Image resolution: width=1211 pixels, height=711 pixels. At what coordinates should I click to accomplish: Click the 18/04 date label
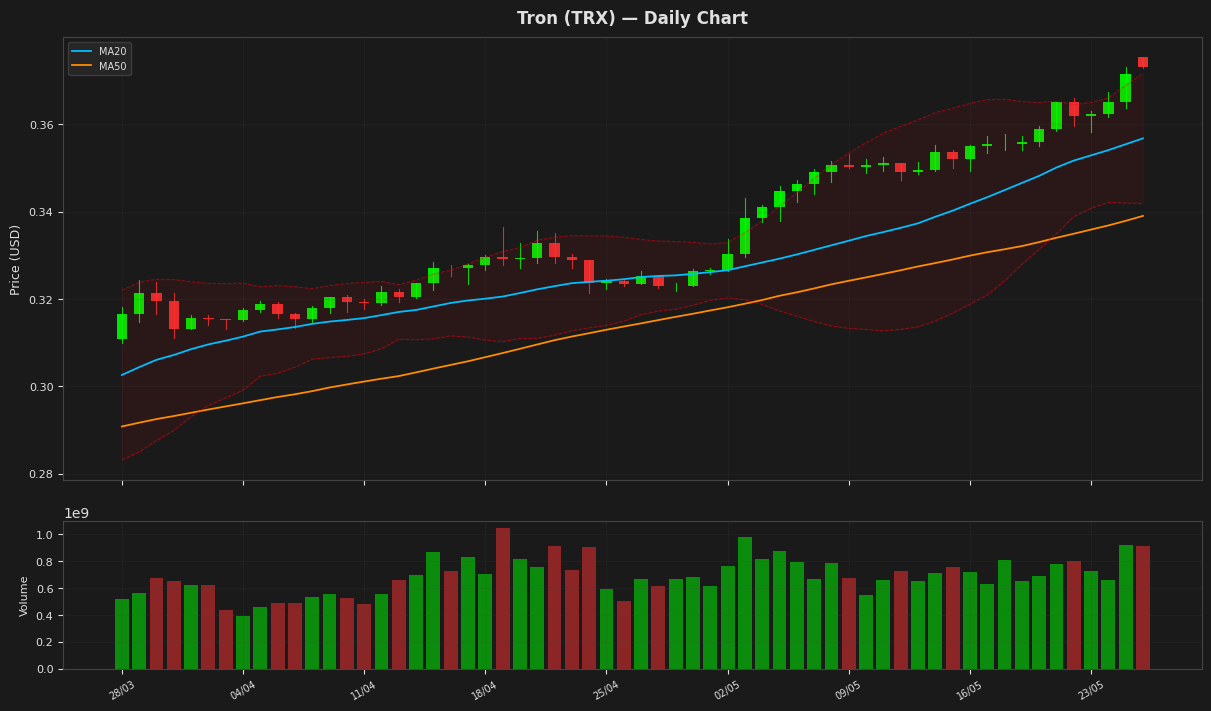pos(485,690)
